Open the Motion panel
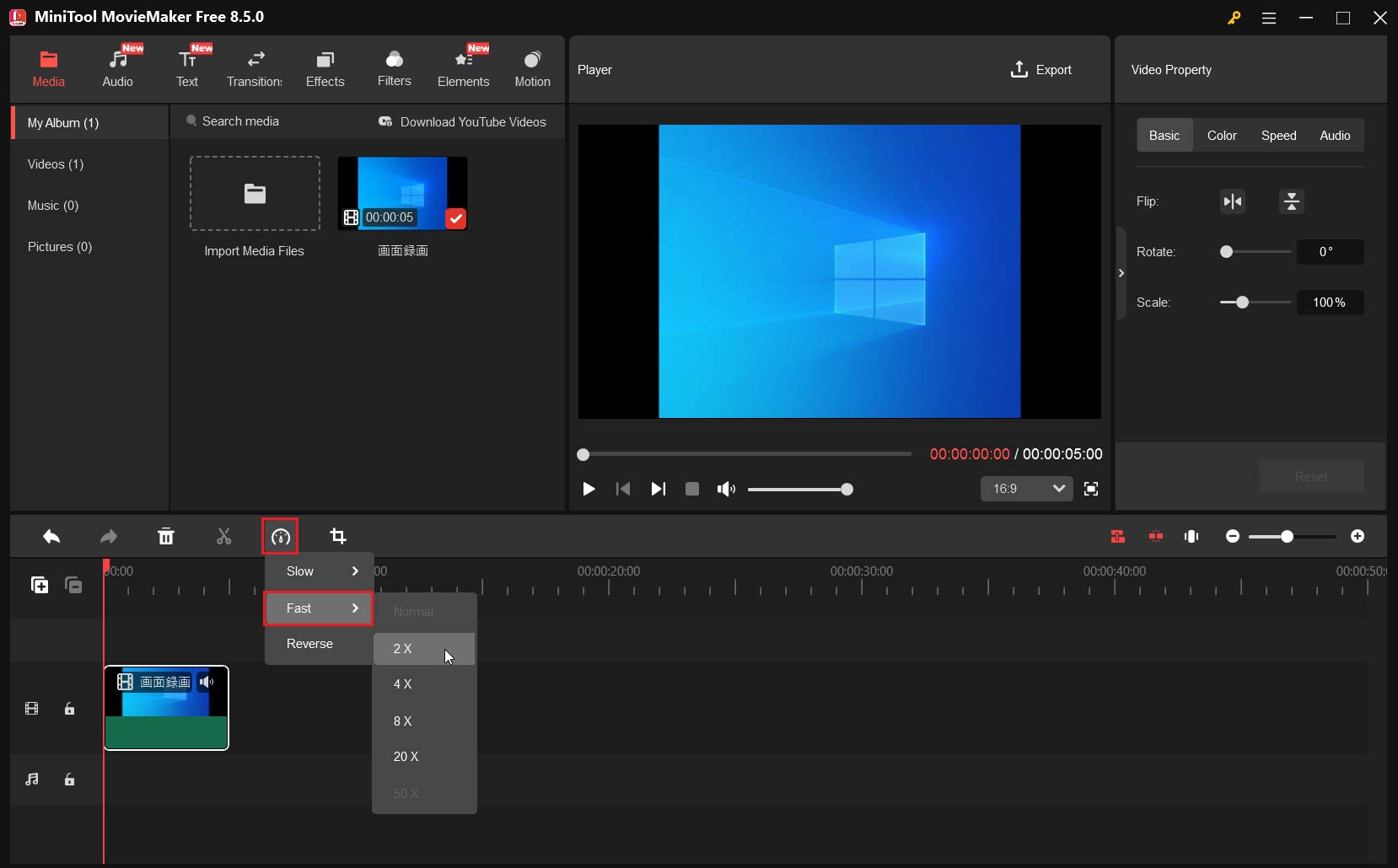Screen dimensions: 1398x868 pyautogui.click(x=533, y=67)
